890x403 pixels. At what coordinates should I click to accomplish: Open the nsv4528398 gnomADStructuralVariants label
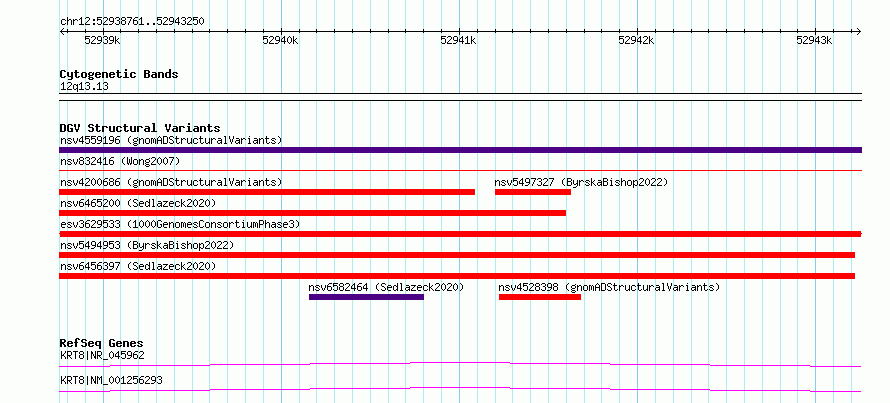[x=609, y=287]
